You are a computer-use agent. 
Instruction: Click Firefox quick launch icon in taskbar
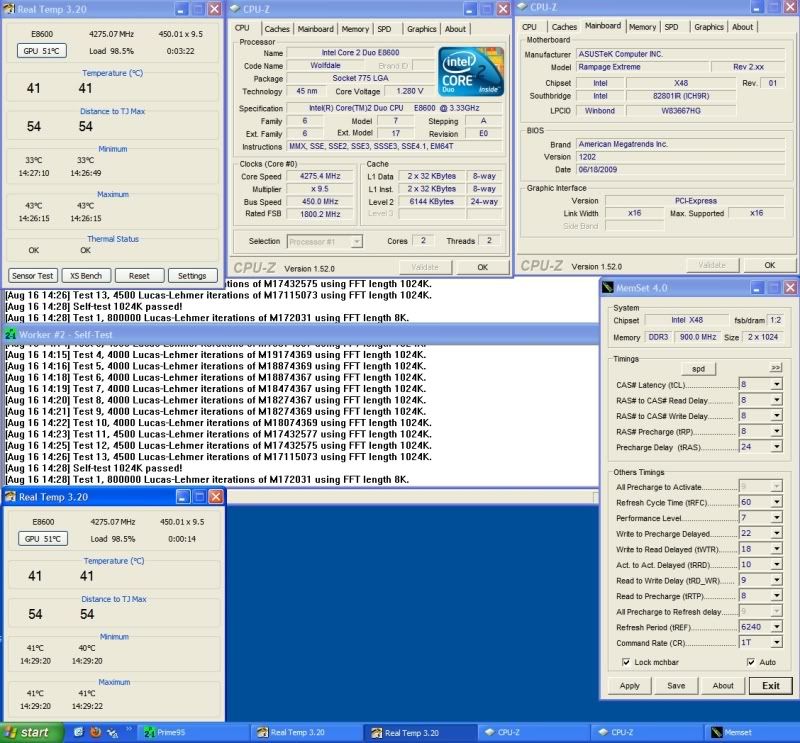(x=95, y=732)
